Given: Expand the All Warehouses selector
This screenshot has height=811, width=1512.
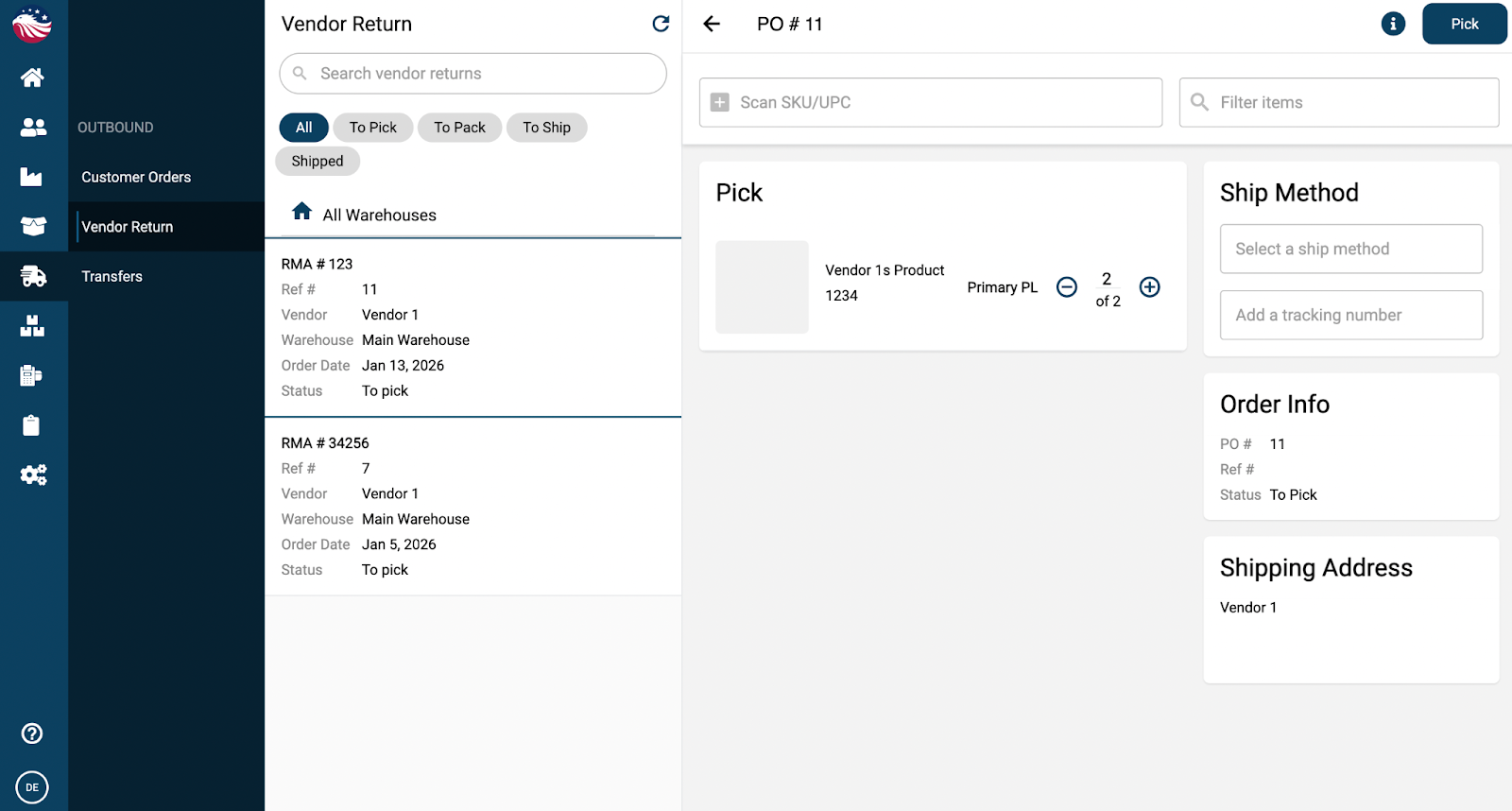Looking at the screenshot, I should [x=379, y=215].
